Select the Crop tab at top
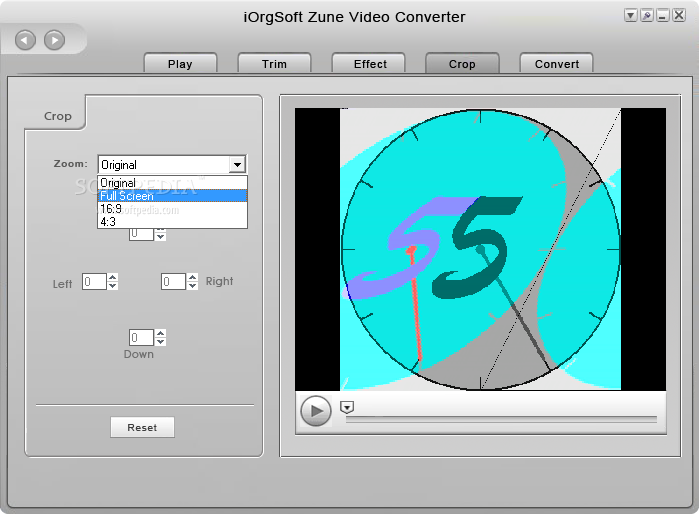The image size is (699, 514). tap(462, 63)
